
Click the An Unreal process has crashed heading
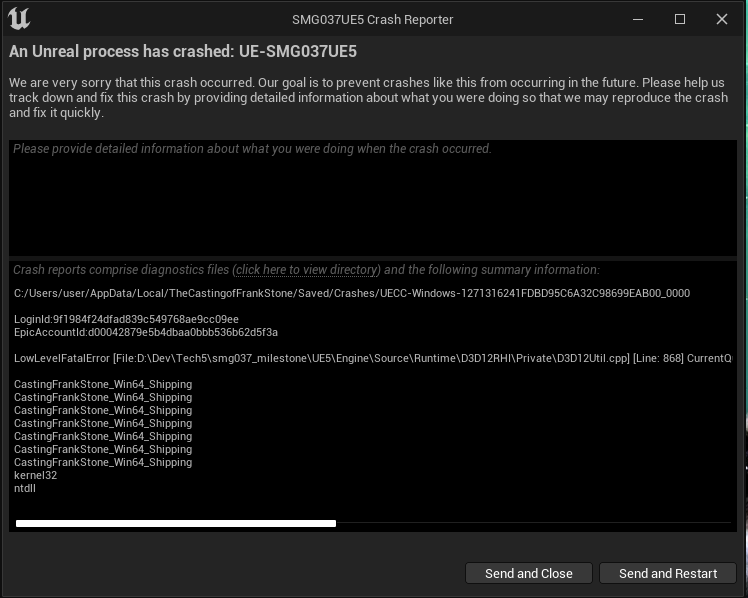tap(183, 52)
